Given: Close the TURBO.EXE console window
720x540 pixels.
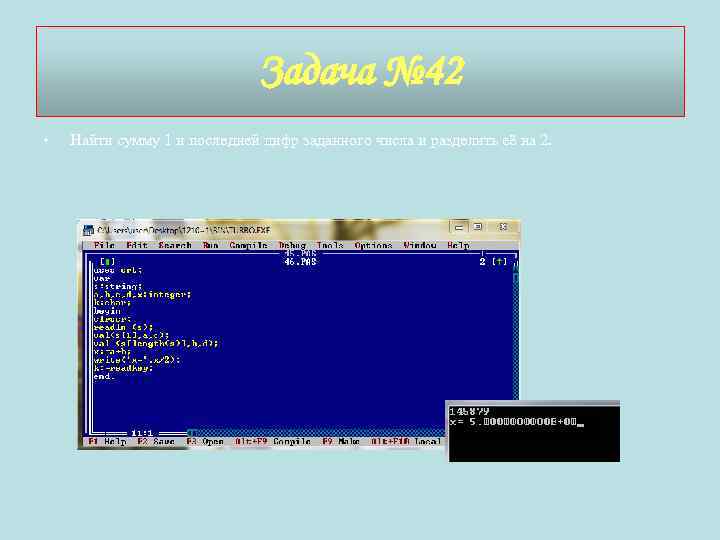Looking at the screenshot, I should 503,227.
